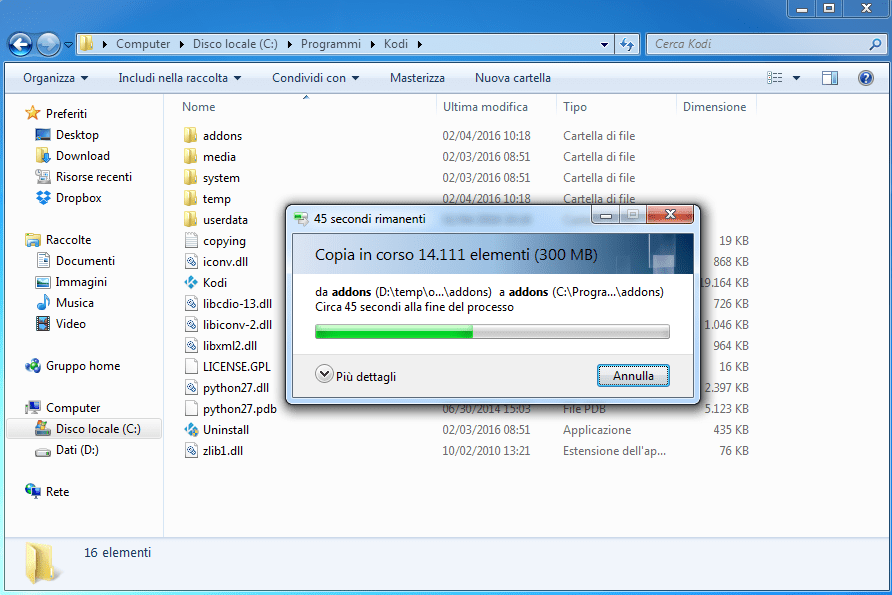Open Includi nella raccolta menu
This screenshot has width=892, height=595.
point(179,78)
